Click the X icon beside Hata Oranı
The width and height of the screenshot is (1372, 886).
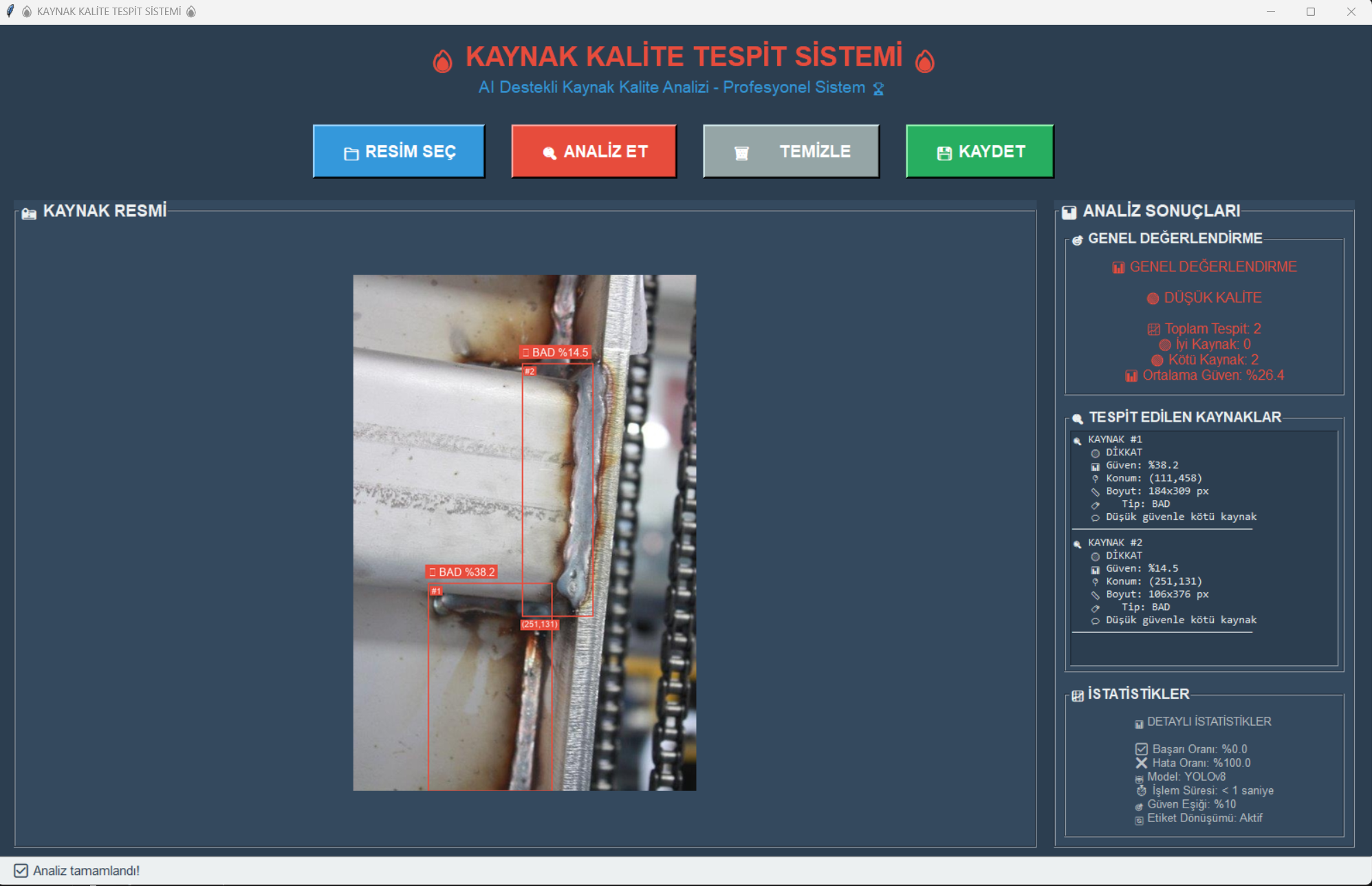(x=1142, y=763)
